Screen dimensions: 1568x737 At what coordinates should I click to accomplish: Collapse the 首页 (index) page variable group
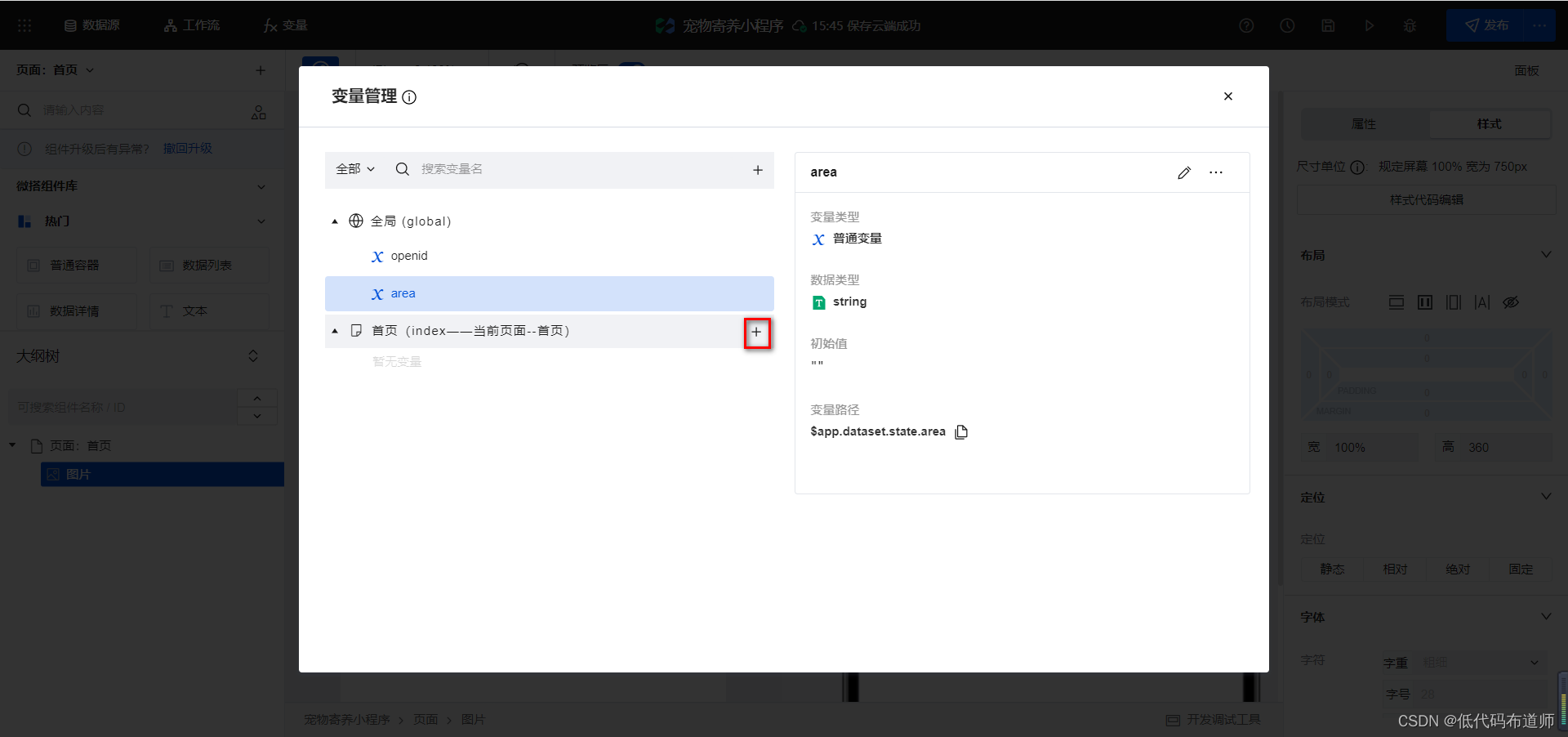click(335, 331)
